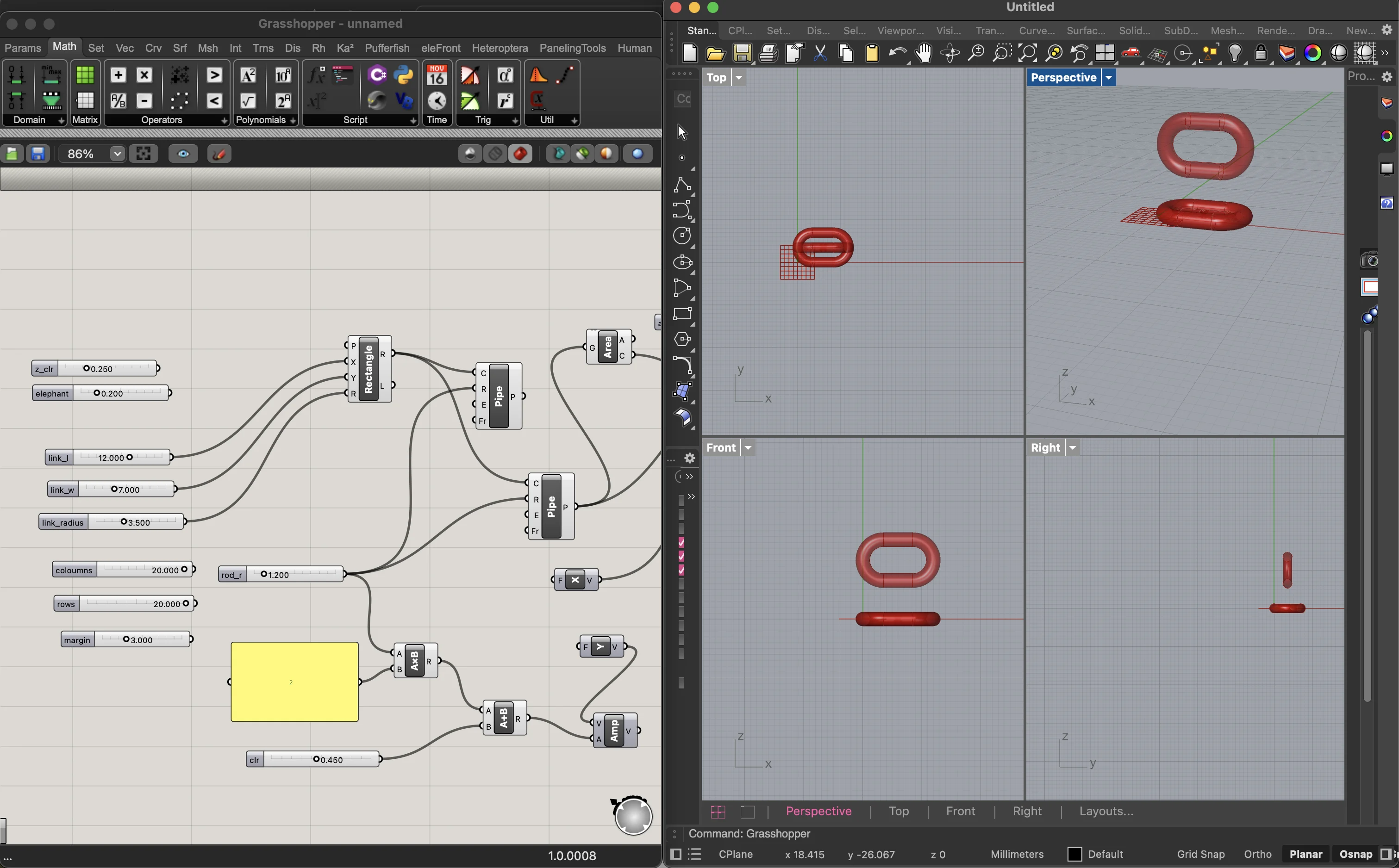Switch to the Vec tab in Grasshopper
The height and width of the screenshot is (868, 1399).
(125, 48)
